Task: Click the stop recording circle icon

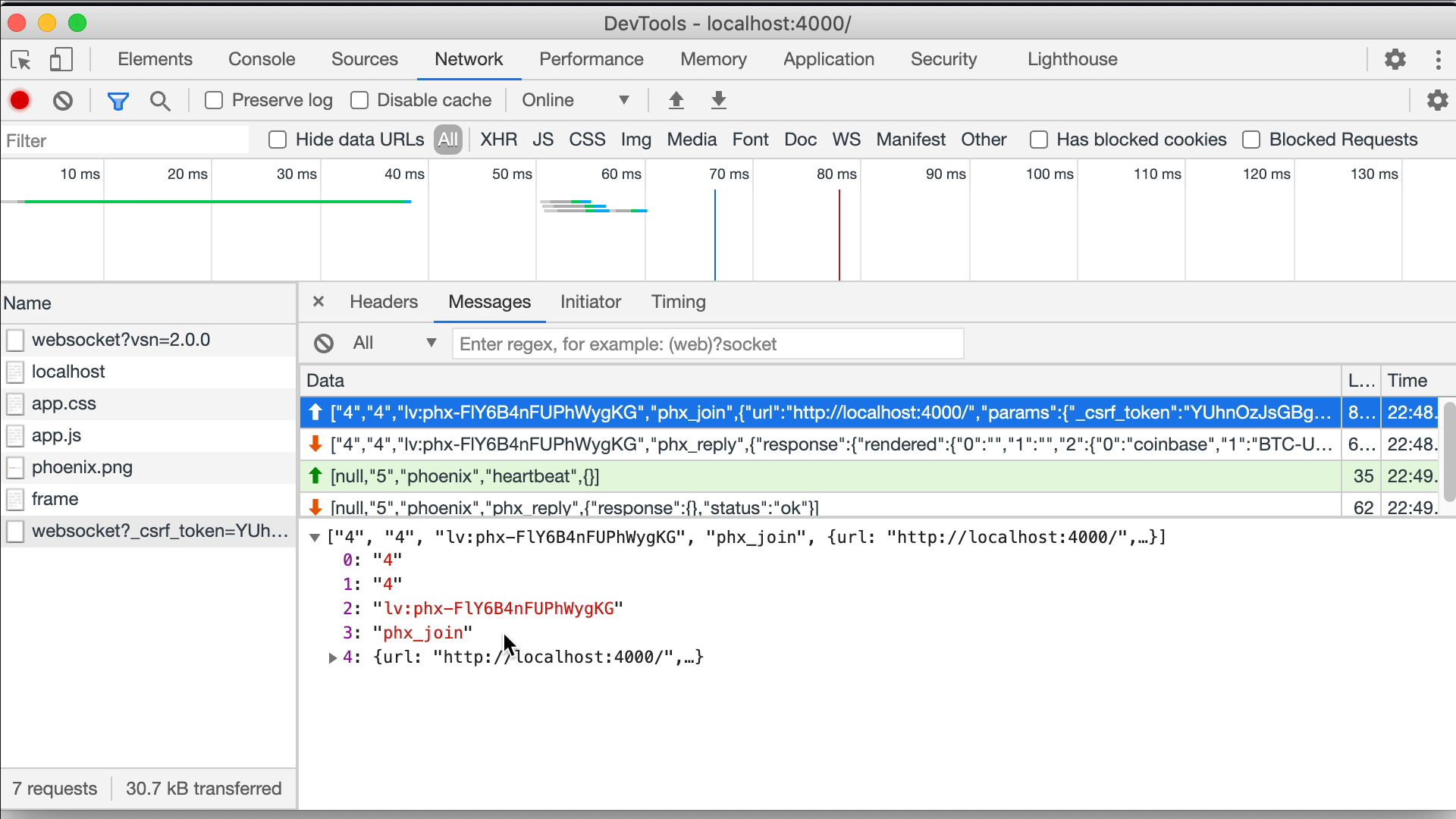Action: 20,100
